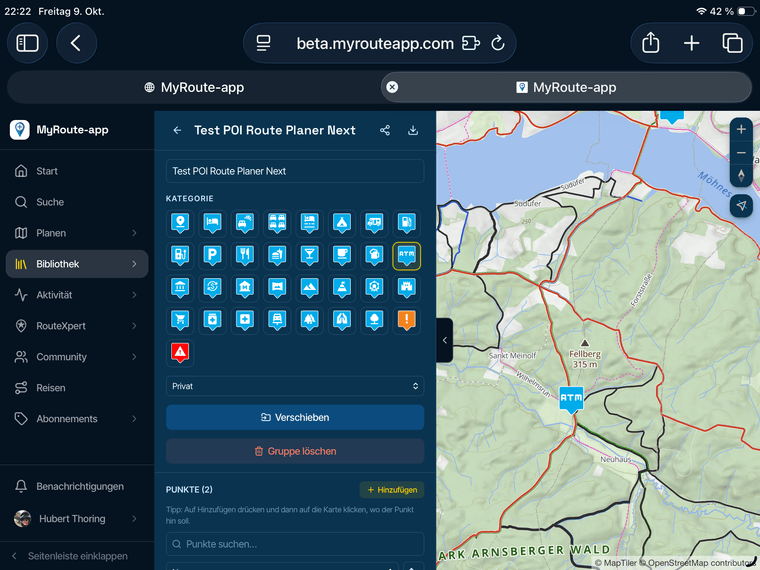Share the POI group
The width and height of the screenshot is (760, 570).
[x=385, y=130]
